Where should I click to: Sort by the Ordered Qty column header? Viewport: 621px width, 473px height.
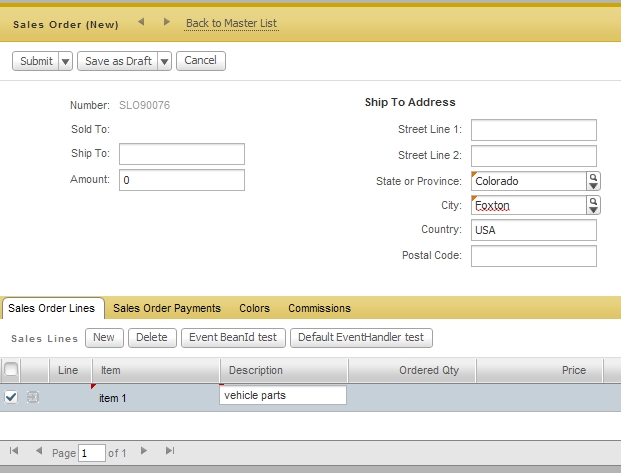(412, 370)
